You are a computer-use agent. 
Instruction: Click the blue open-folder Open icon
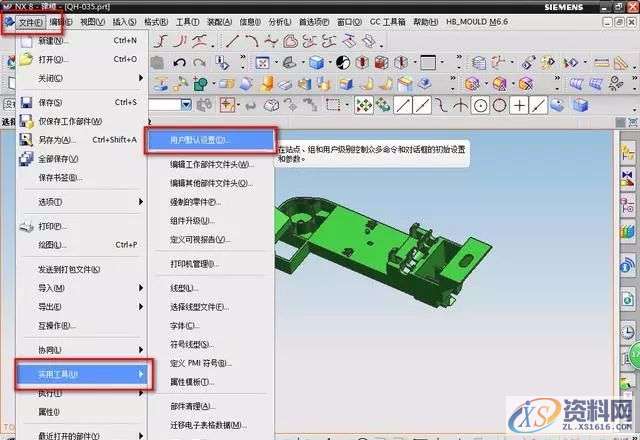tap(26, 60)
